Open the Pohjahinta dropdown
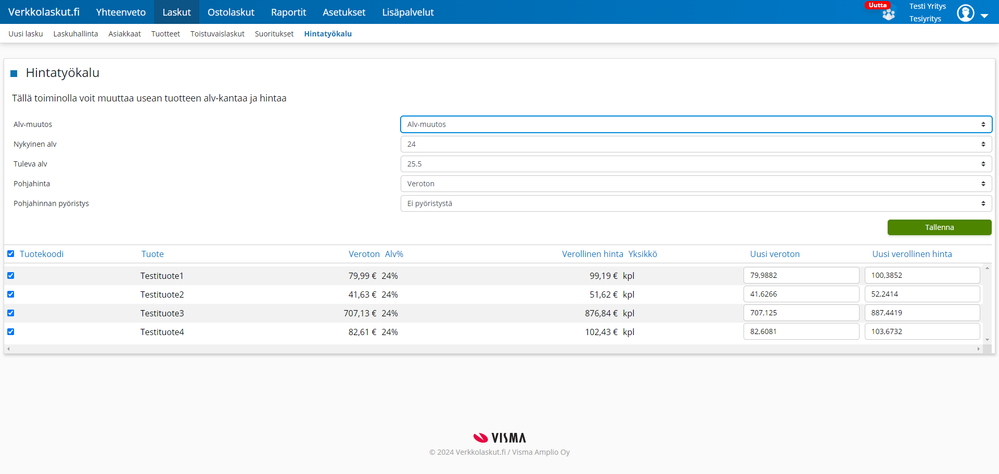This screenshot has height=474, width=999. pyautogui.click(x=696, y=183)
